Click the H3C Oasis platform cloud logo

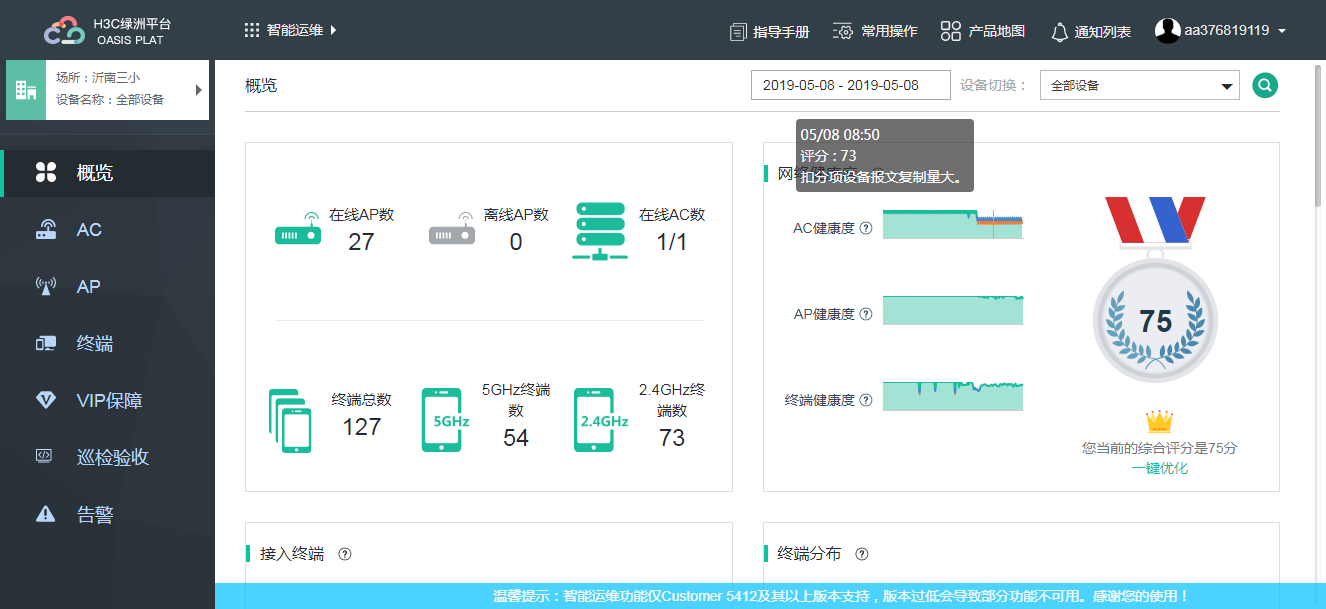(65, 31)
